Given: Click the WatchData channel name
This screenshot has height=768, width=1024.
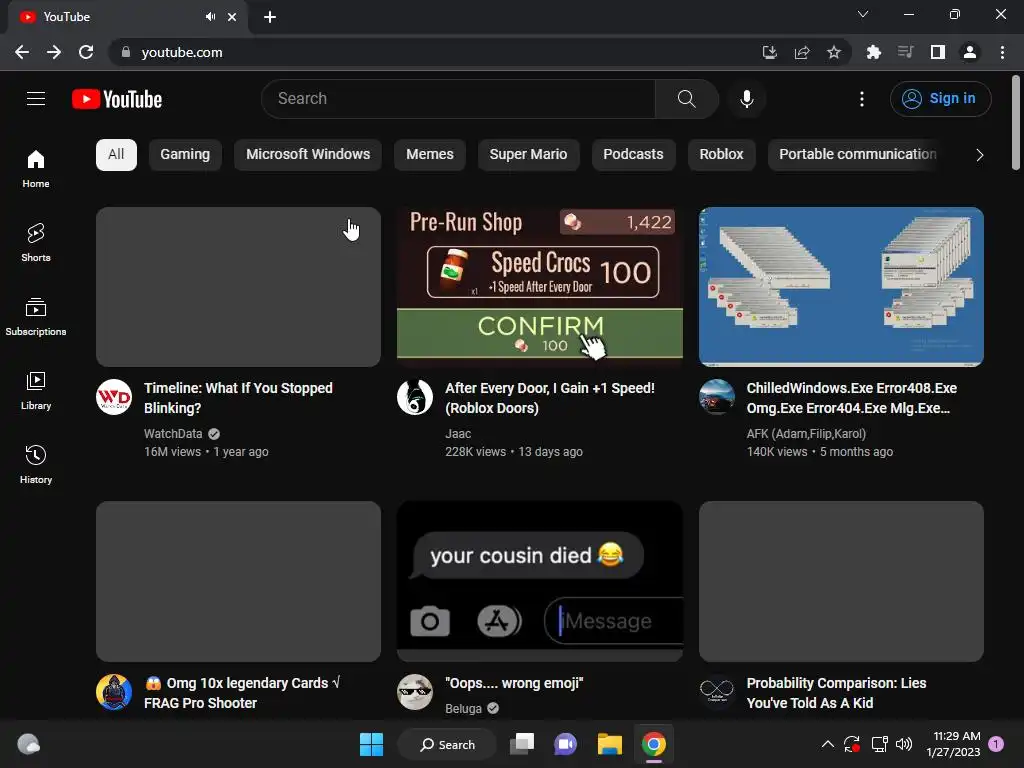Looking at the screenshot, I should [173, 434].
